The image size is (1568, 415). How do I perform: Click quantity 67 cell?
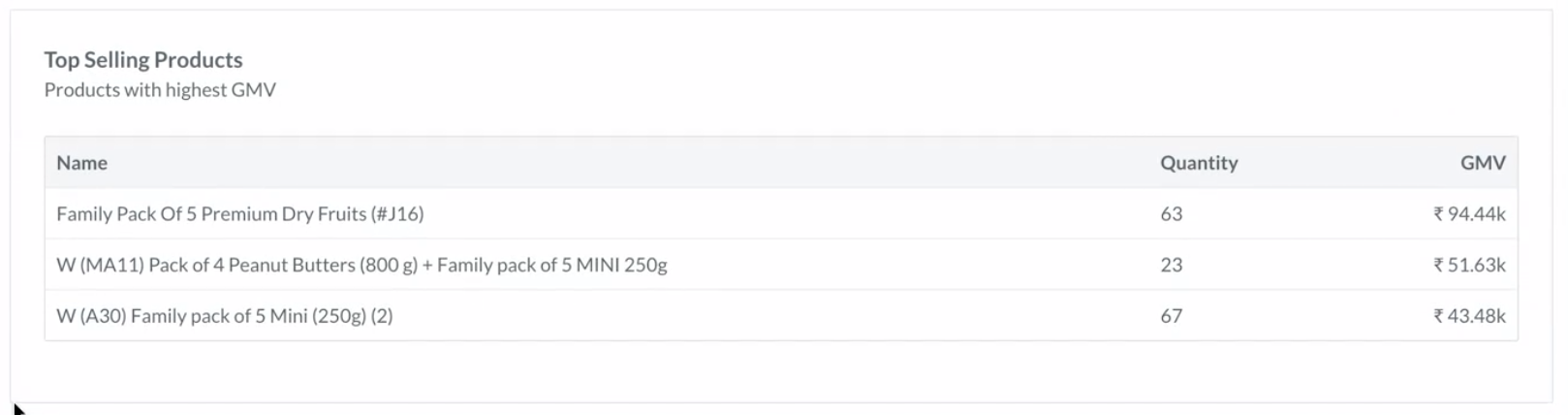1171,315
